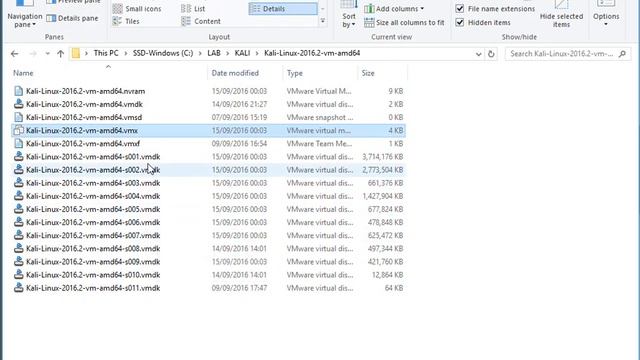Navigate to SSD-Windows (C:) breadcrumb

[x=163, y=53]
